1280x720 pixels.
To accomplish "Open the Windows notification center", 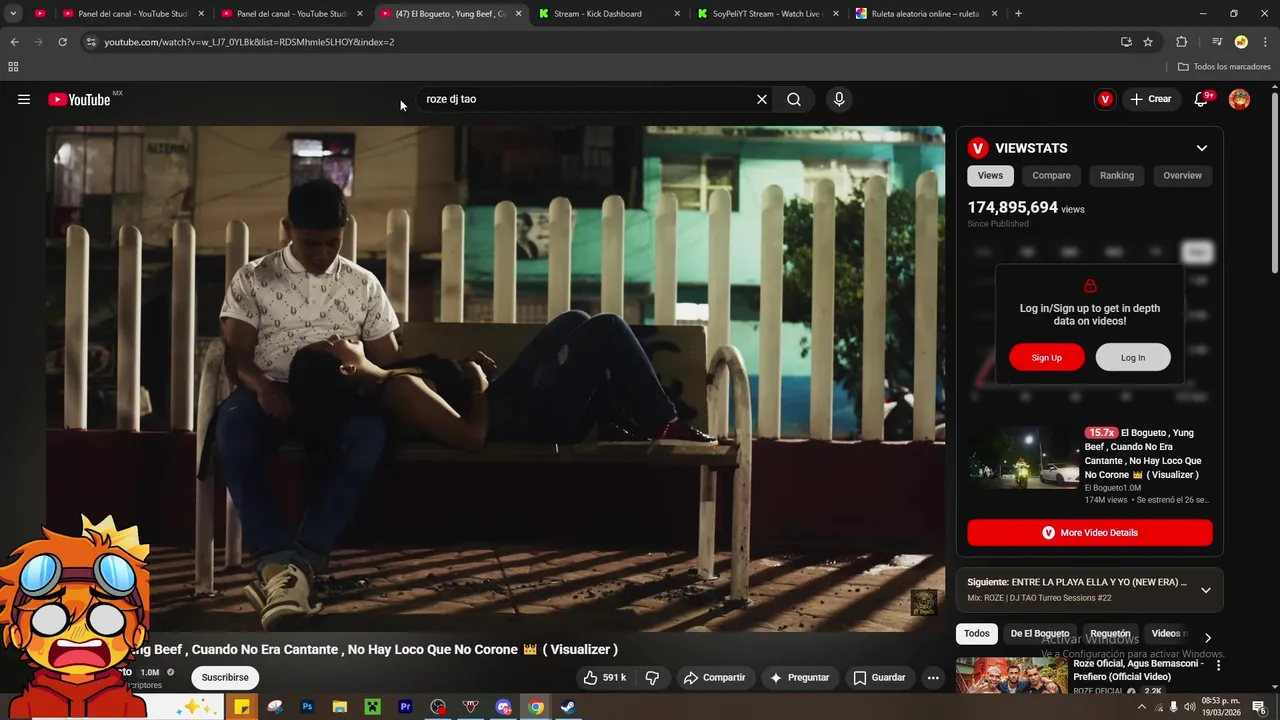I will click(x=1259, y=707).
